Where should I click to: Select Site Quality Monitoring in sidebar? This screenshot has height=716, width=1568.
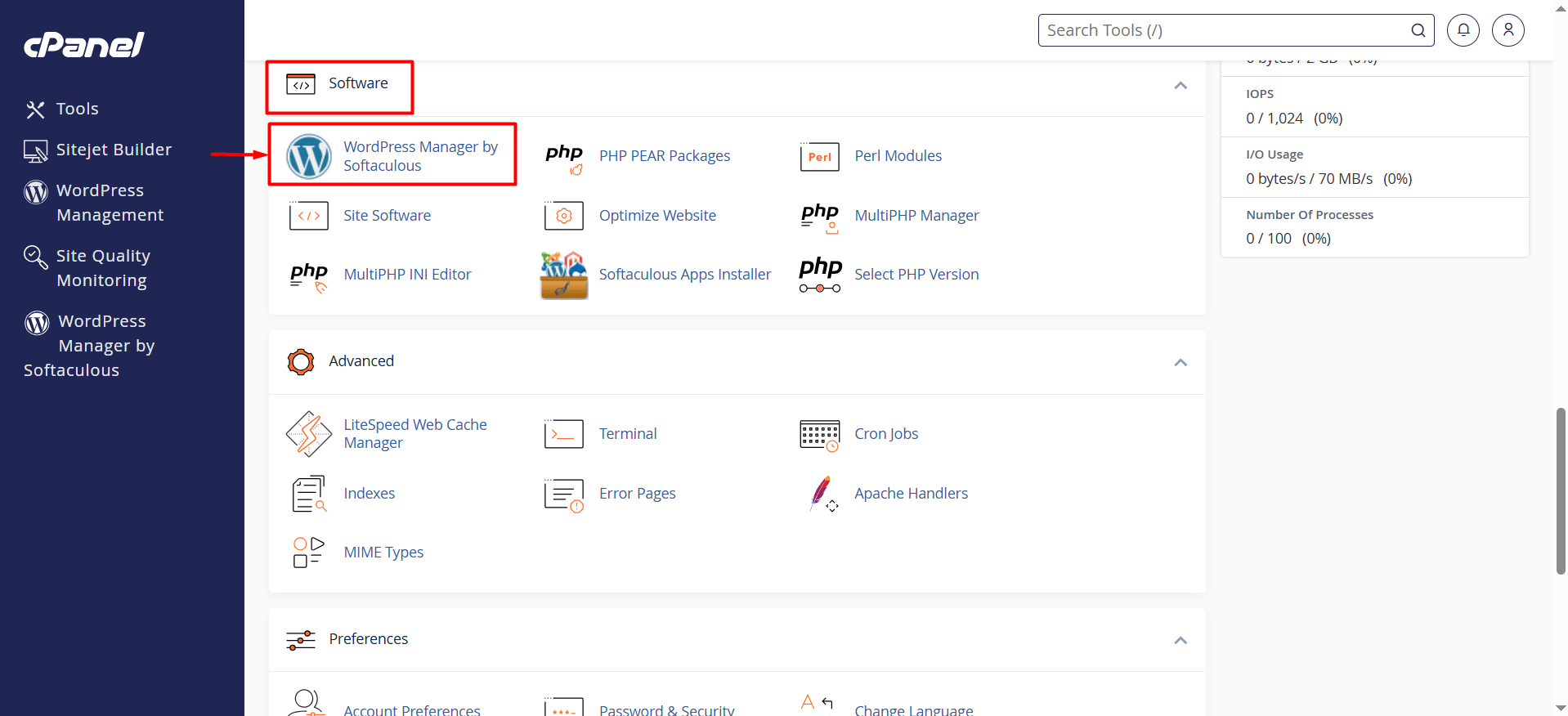pos(103,268)
